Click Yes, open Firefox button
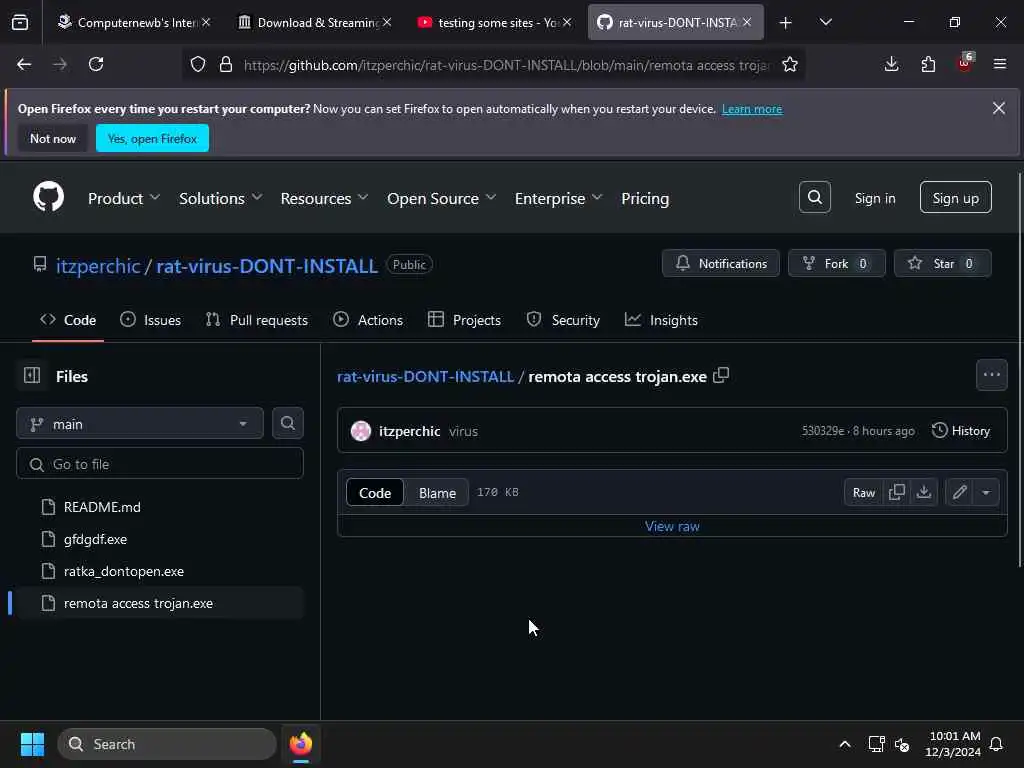The height and width of the screenshot is (768, 1024). click(152, 138)
